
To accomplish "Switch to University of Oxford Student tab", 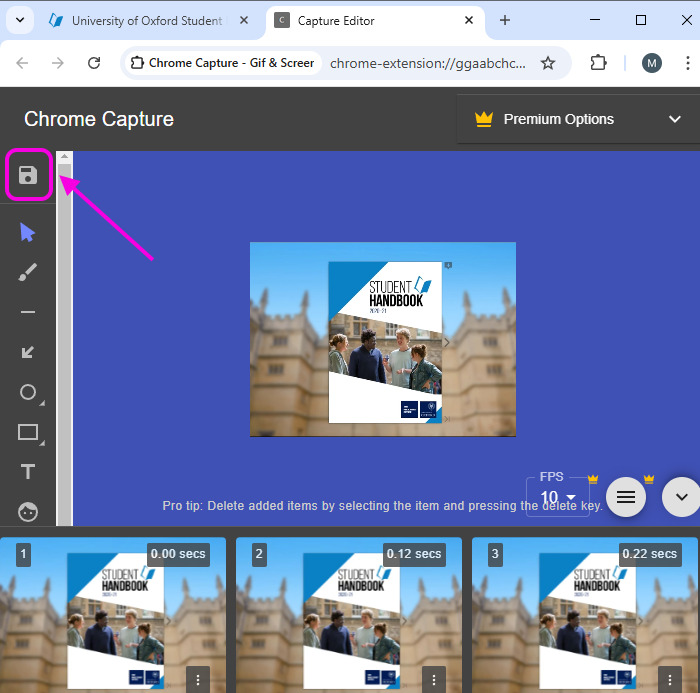I will (147, 21).
